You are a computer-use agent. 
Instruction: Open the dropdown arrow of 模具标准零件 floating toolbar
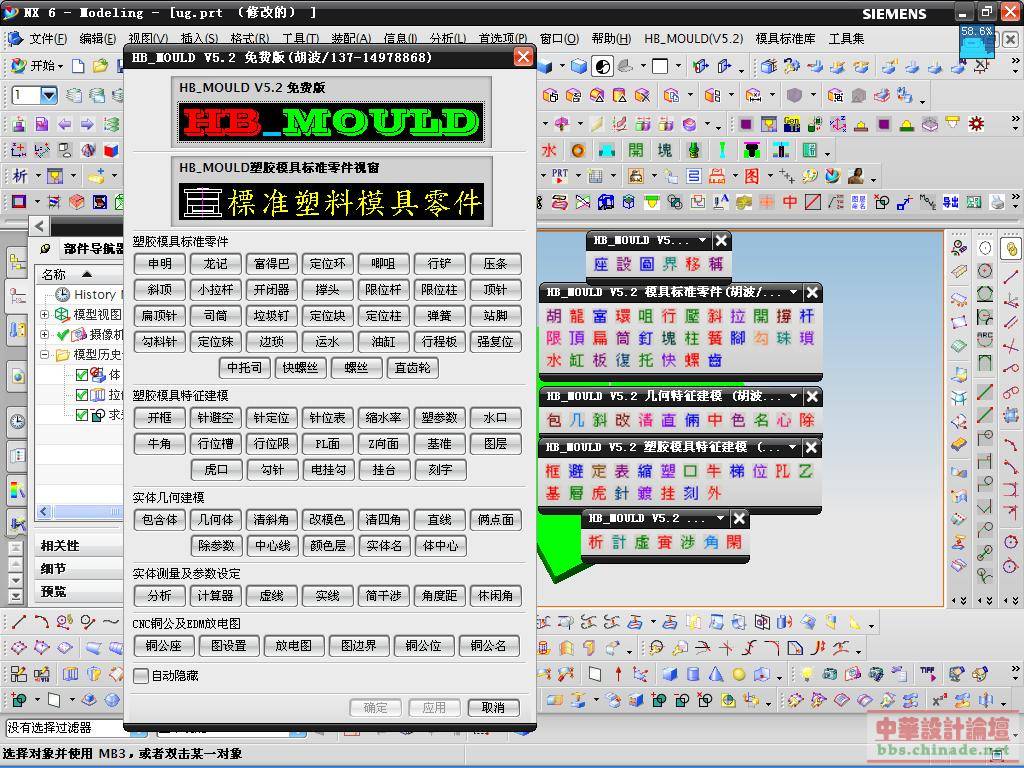[793, 293]
